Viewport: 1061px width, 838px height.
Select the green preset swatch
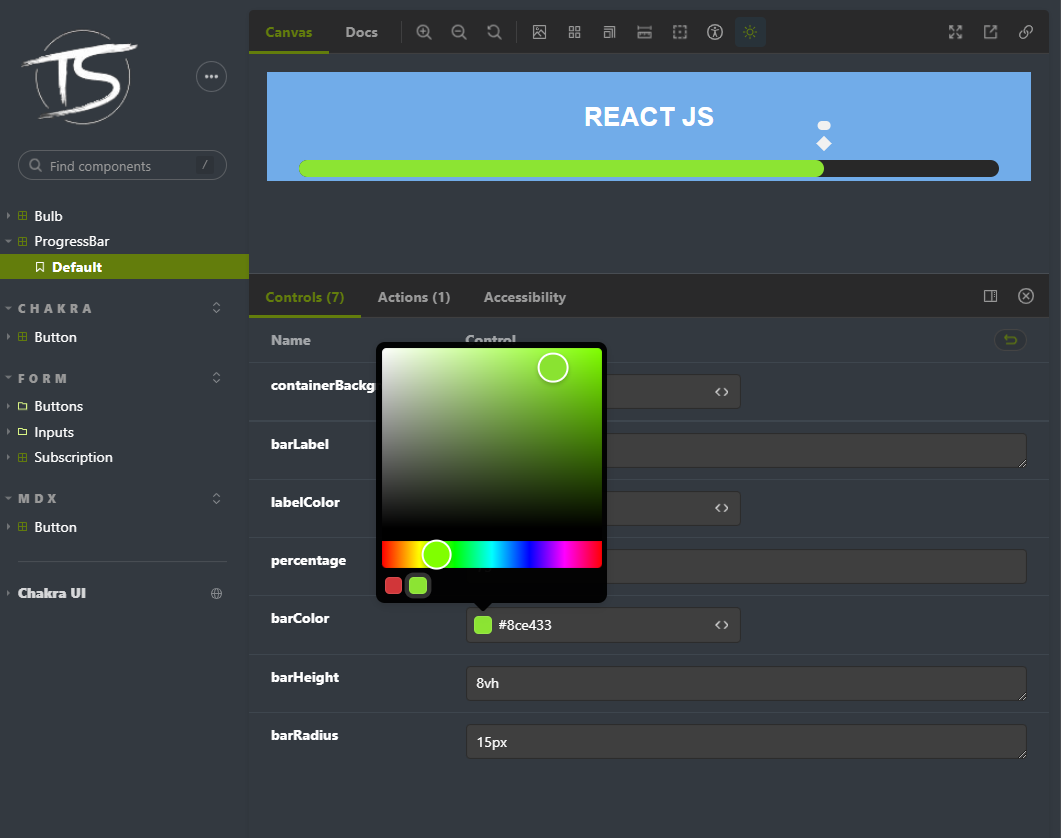[x=418, y=585]
